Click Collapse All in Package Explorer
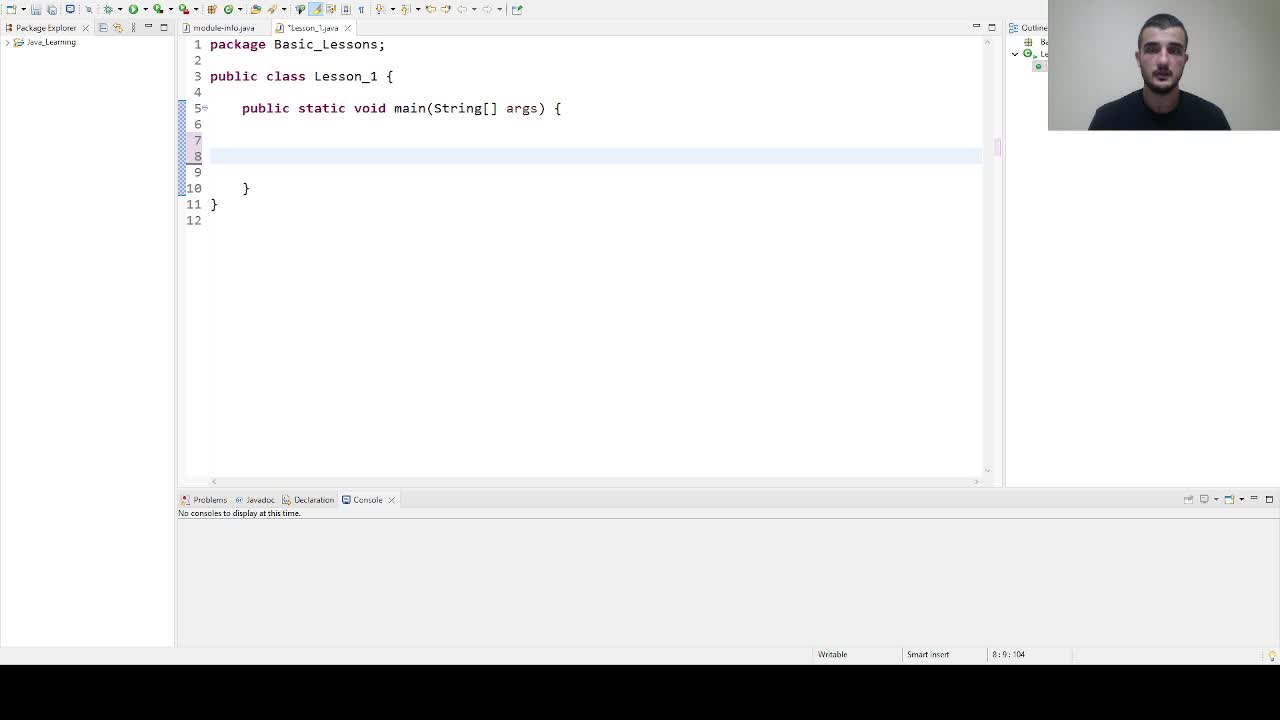Image resolution: width=1280 pixels, height=720 pixels. (x=103, y=28)
